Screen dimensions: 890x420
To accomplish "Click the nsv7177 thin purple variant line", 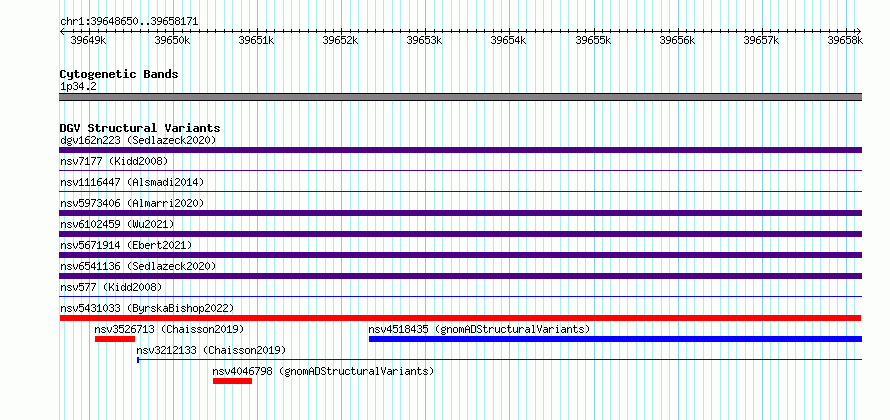I will click(x=460, y=171).
